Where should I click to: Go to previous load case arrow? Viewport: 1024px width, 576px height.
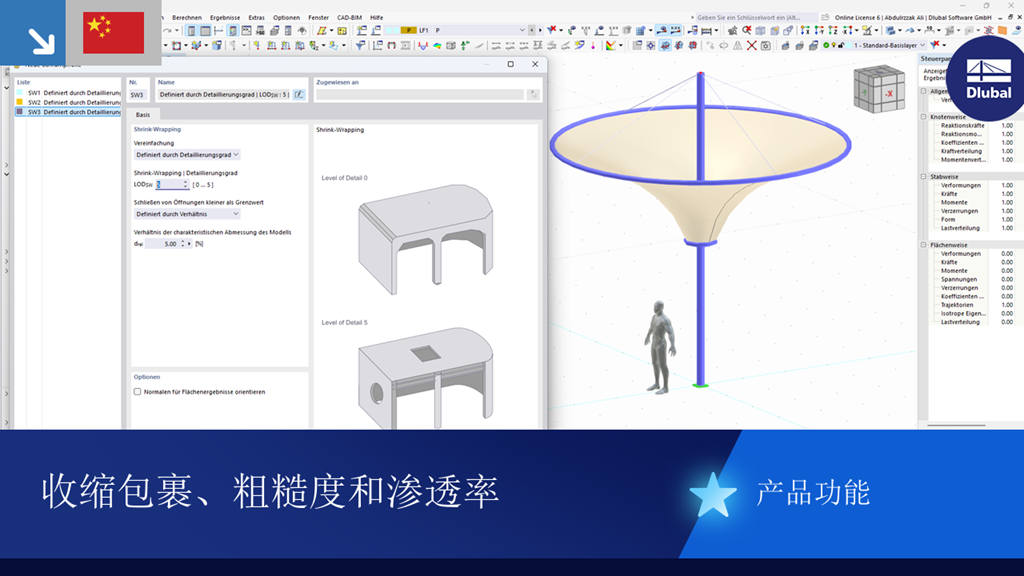(531, 30)
